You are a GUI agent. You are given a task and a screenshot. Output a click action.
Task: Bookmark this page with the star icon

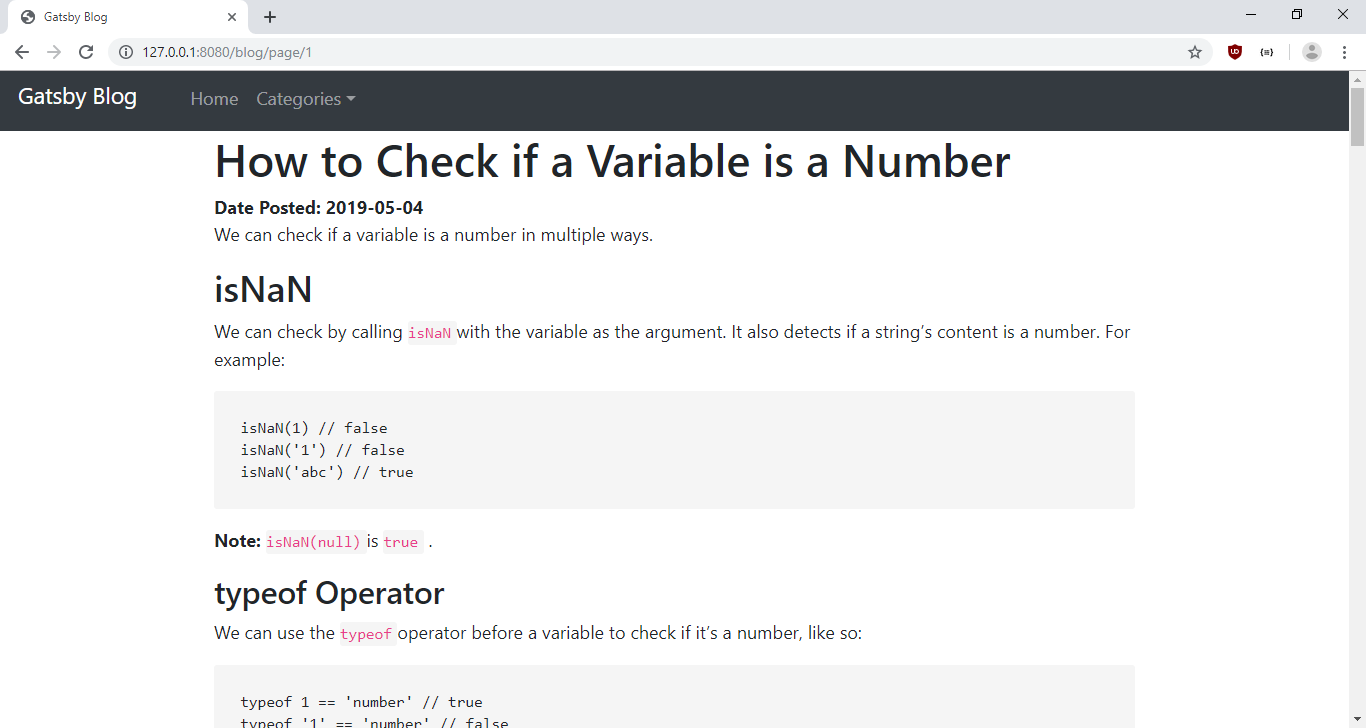pyautogui.click(x=1195, y=51)
